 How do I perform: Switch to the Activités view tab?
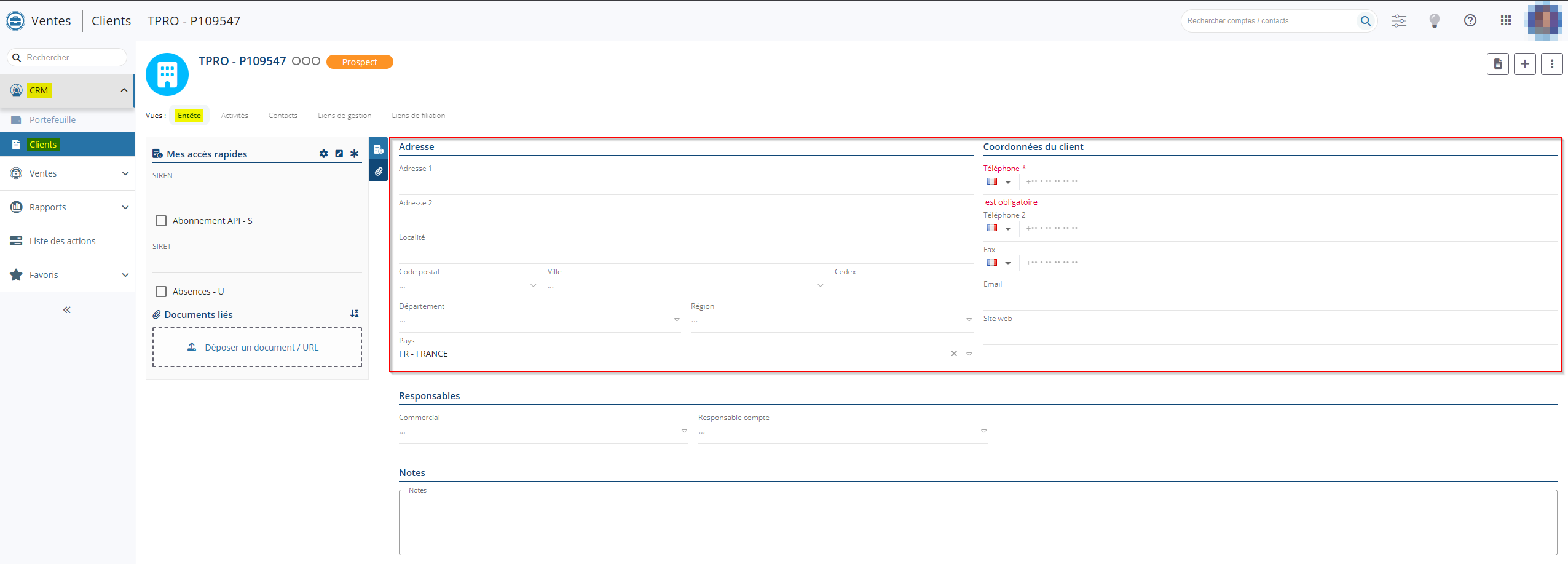[x=234, y=116]
